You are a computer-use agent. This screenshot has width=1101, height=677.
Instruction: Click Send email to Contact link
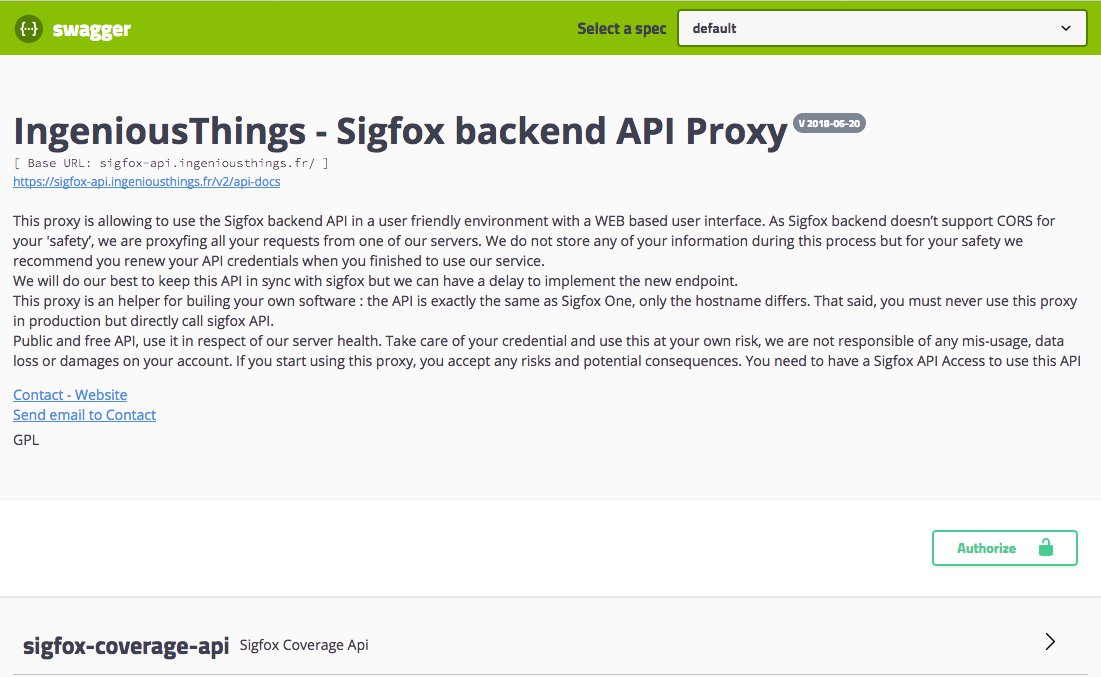click(84, 415)
